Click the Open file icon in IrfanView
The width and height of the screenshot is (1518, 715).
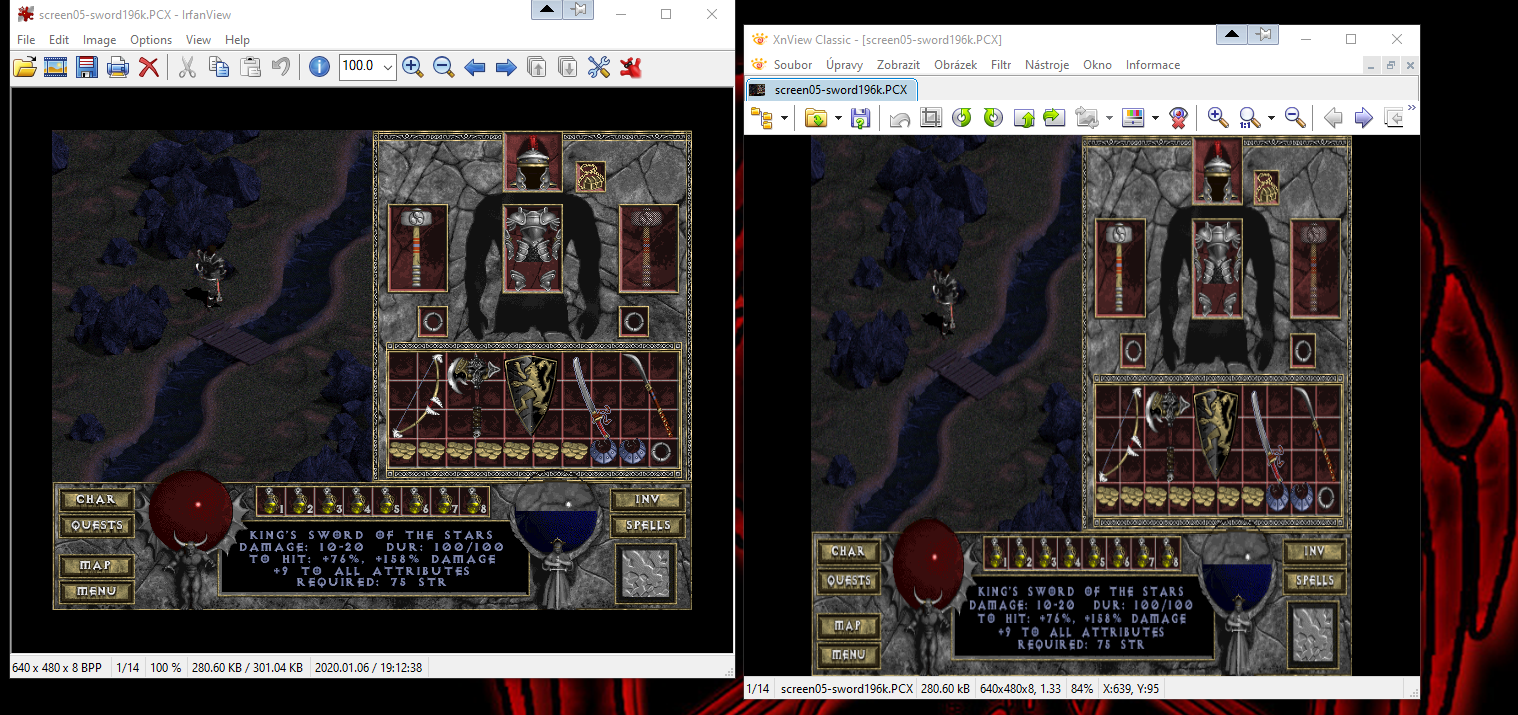[x=24, y=67]
